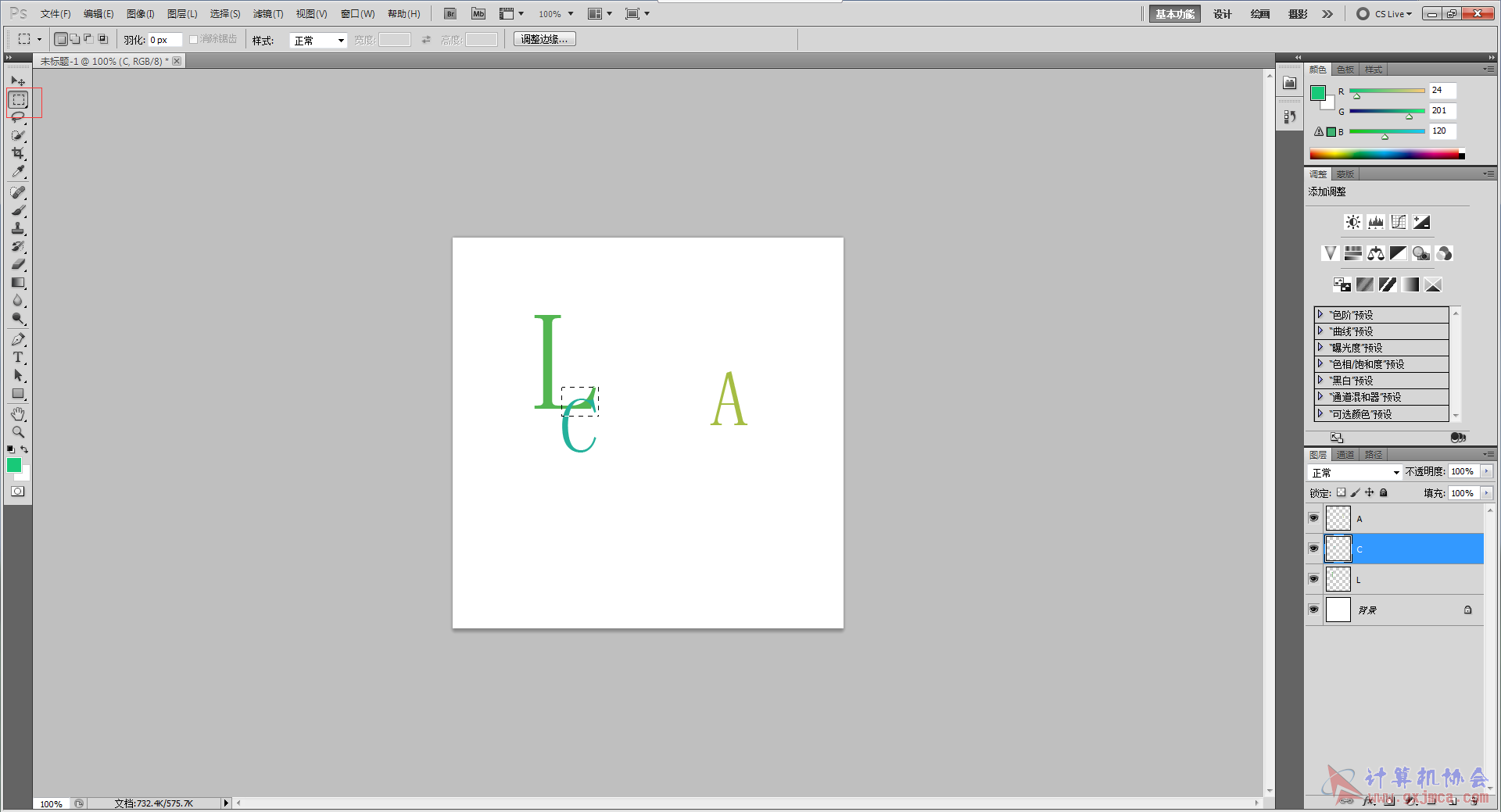
Task: Click the 调整边缘... button
Action: [x=545, y=39]
